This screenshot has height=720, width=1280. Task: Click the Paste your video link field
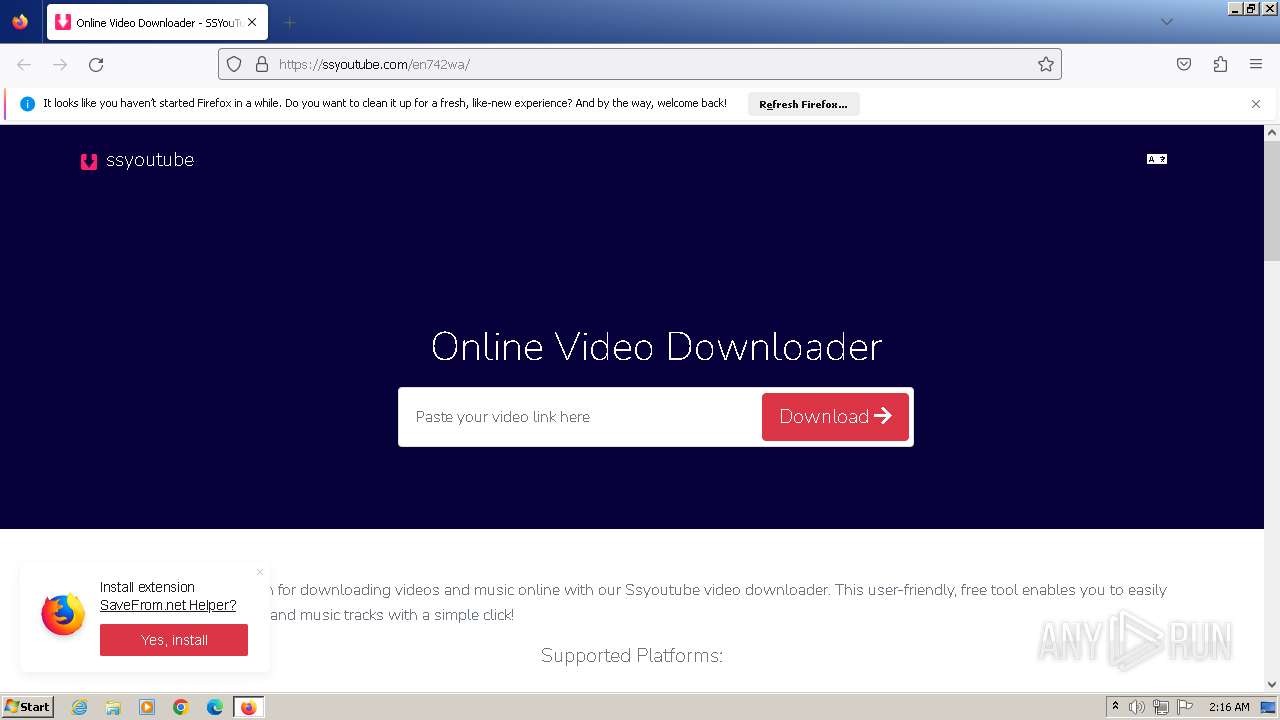click(x=580, y=417)
